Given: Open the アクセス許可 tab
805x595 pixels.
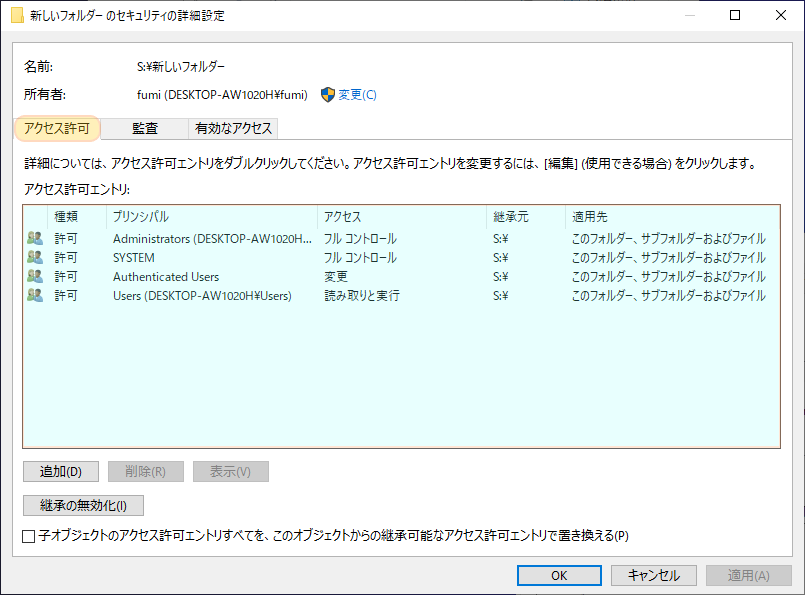Looking at the screenshot, I should [57, 128].
